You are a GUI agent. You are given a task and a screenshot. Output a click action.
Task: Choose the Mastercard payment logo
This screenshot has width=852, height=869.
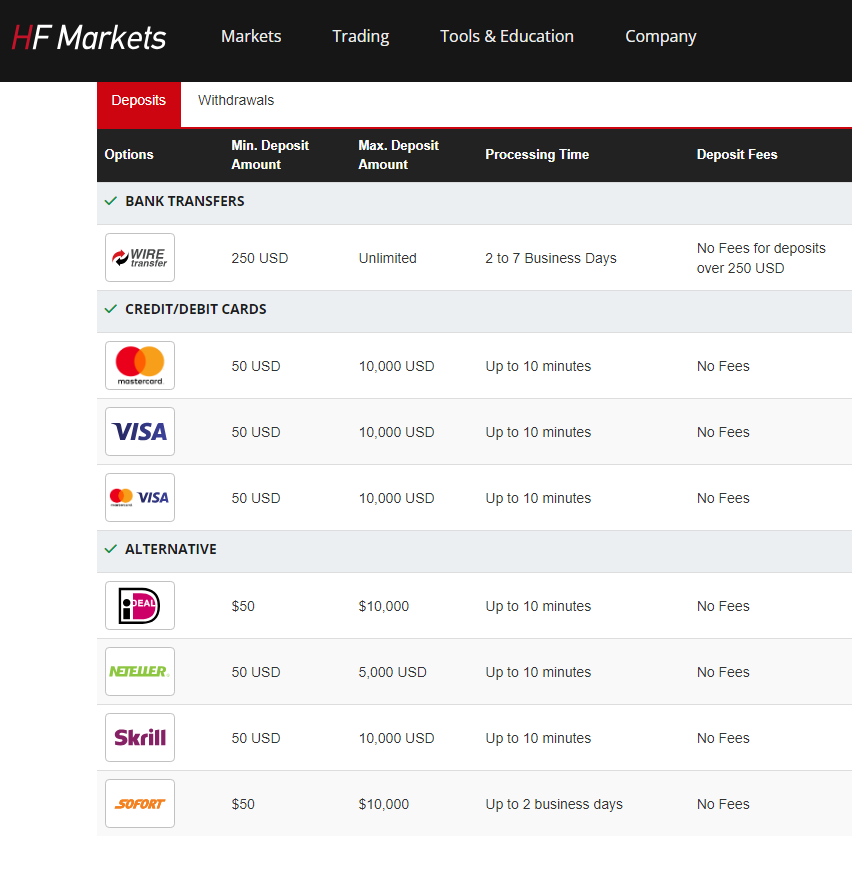coord(140,366)
